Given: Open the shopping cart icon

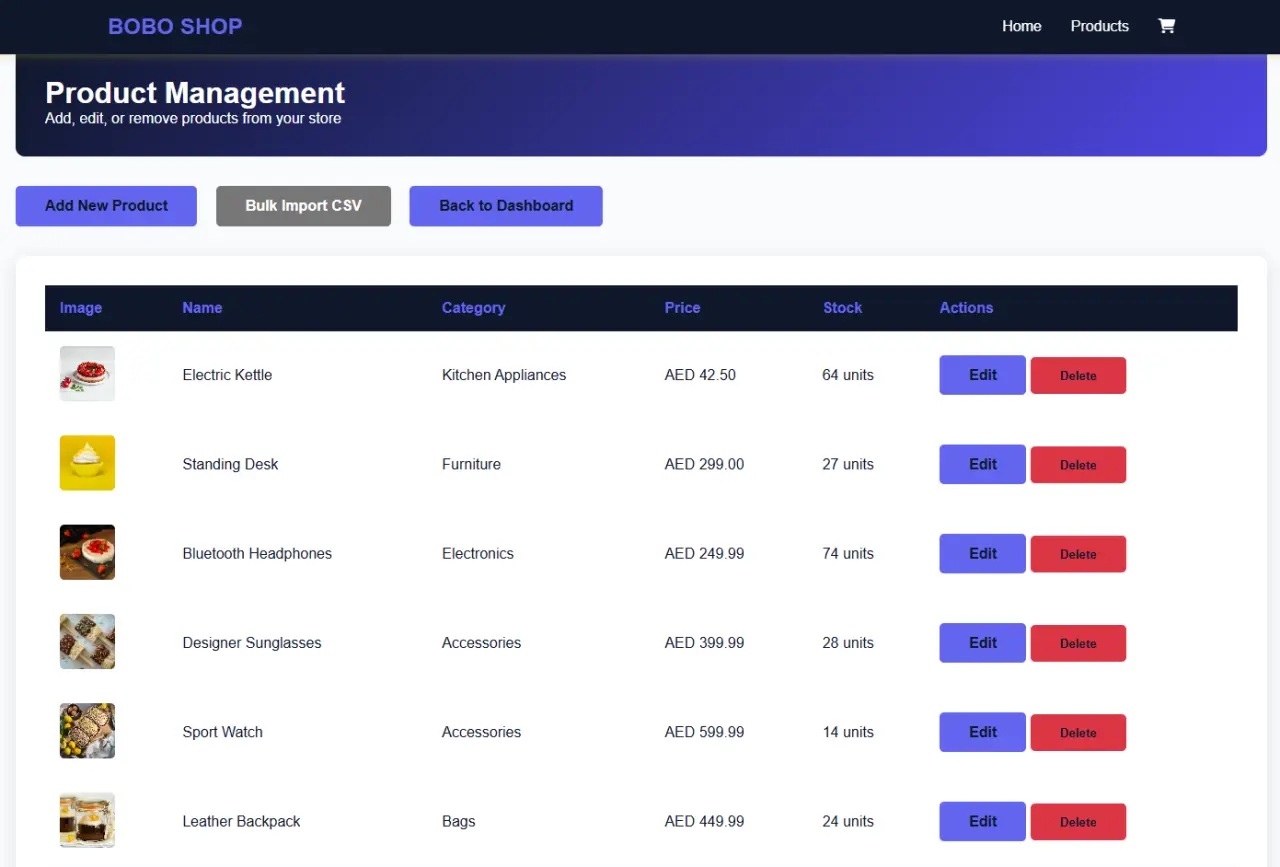Looking at the screenshot, I should (x=1166, y=26).
